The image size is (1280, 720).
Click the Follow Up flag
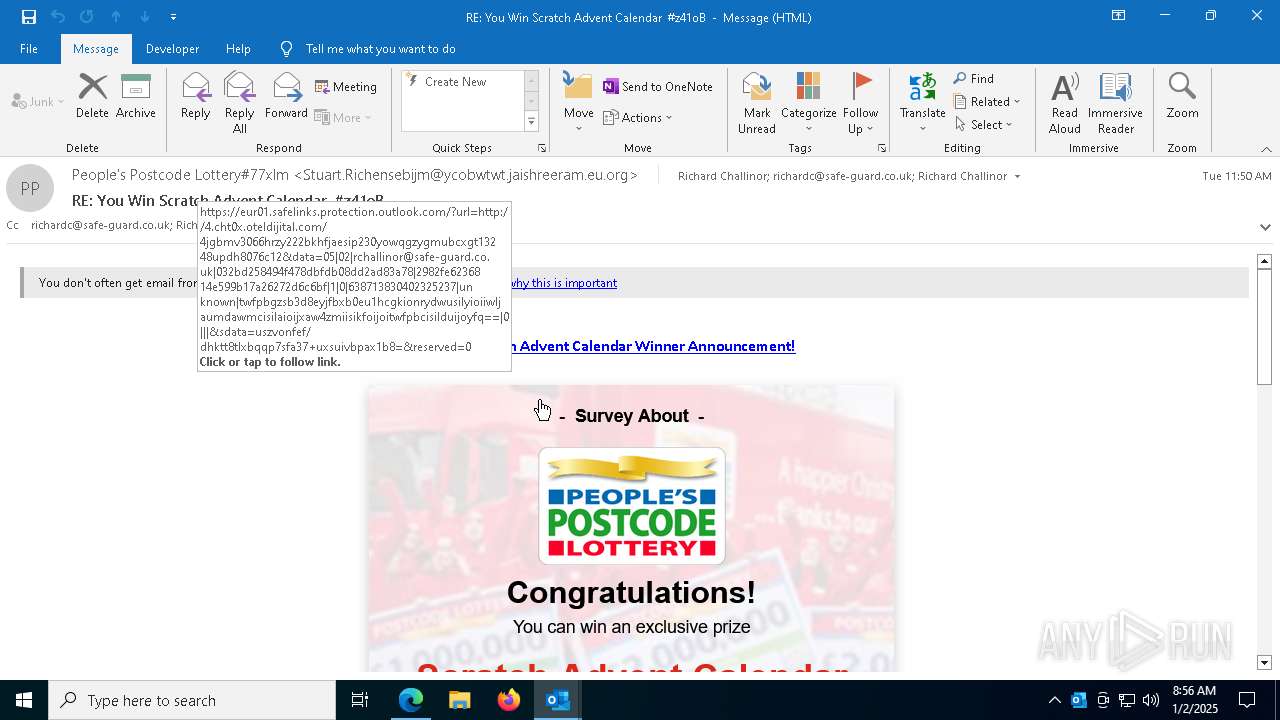860,103
